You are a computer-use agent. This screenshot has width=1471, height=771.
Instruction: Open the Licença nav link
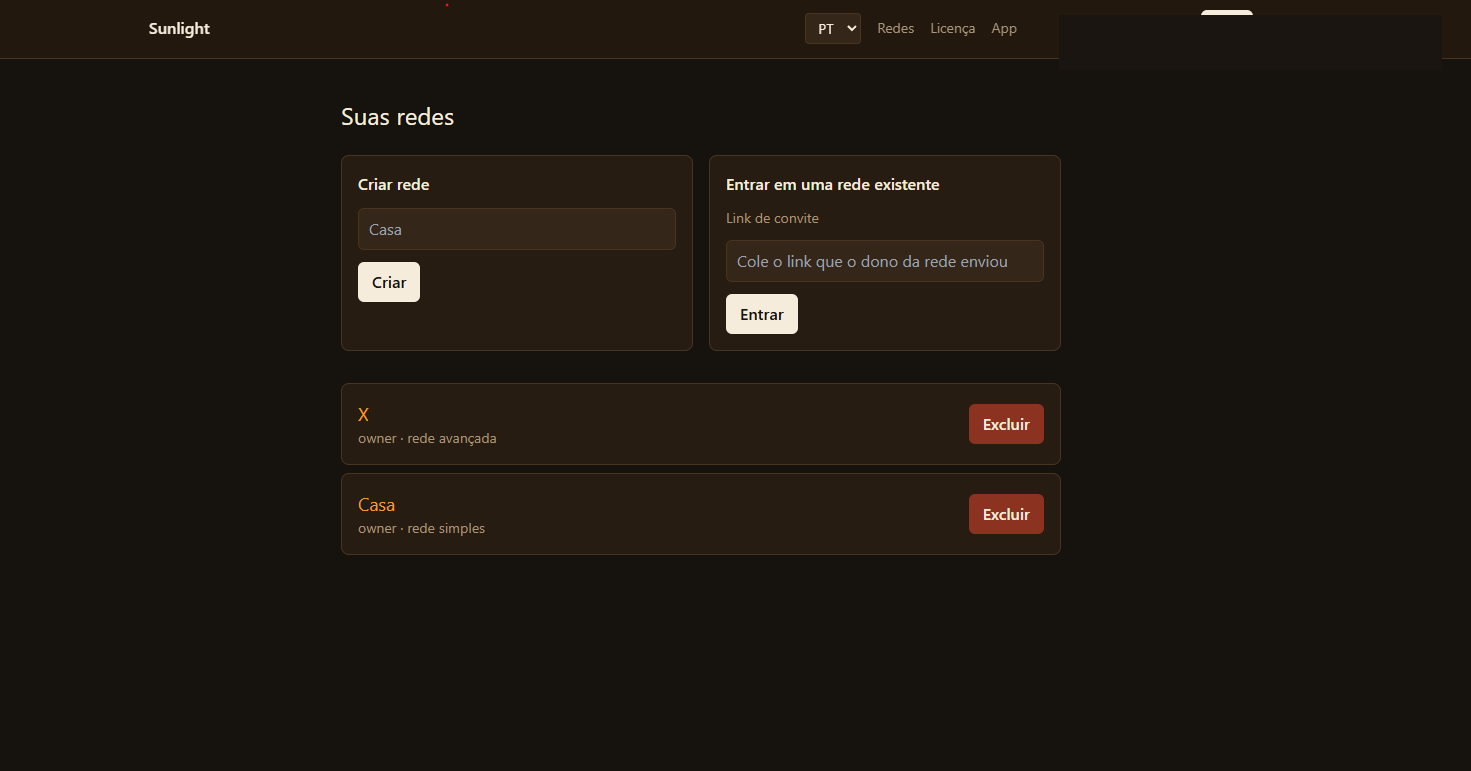click(952, 29)
